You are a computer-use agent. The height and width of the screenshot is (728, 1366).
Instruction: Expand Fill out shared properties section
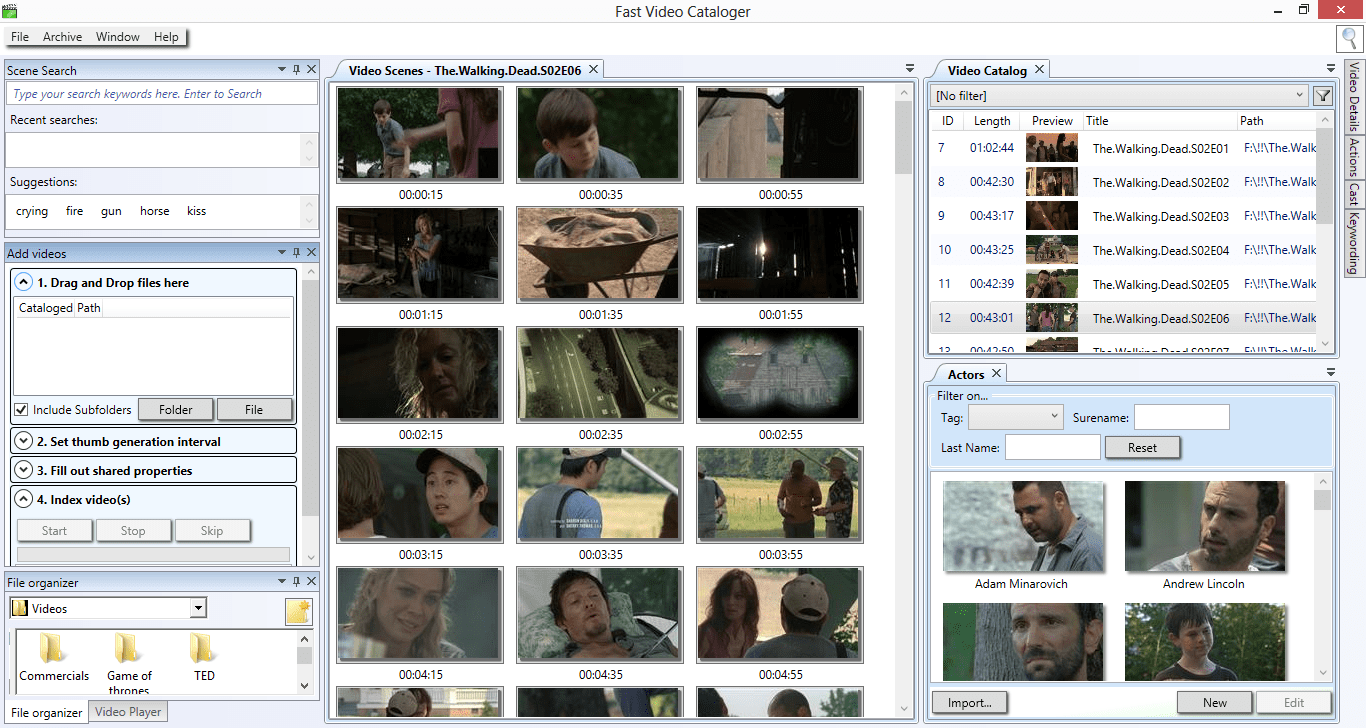tap(23, 470)
